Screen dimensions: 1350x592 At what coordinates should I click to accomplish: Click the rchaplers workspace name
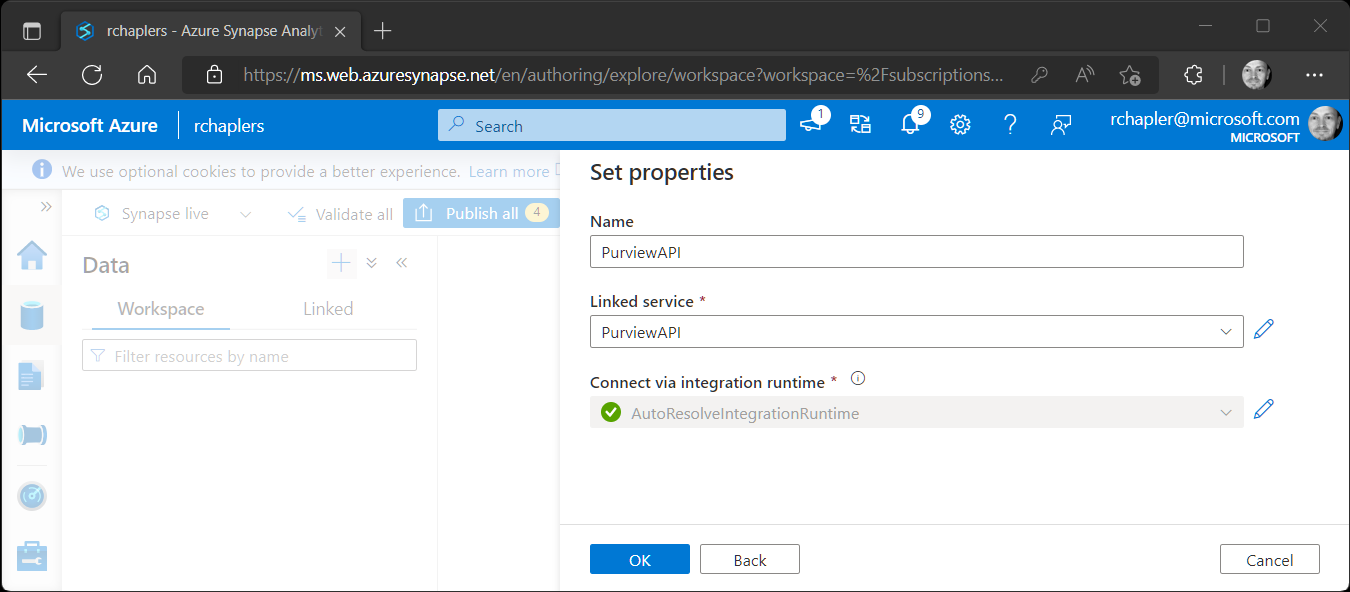229,126
